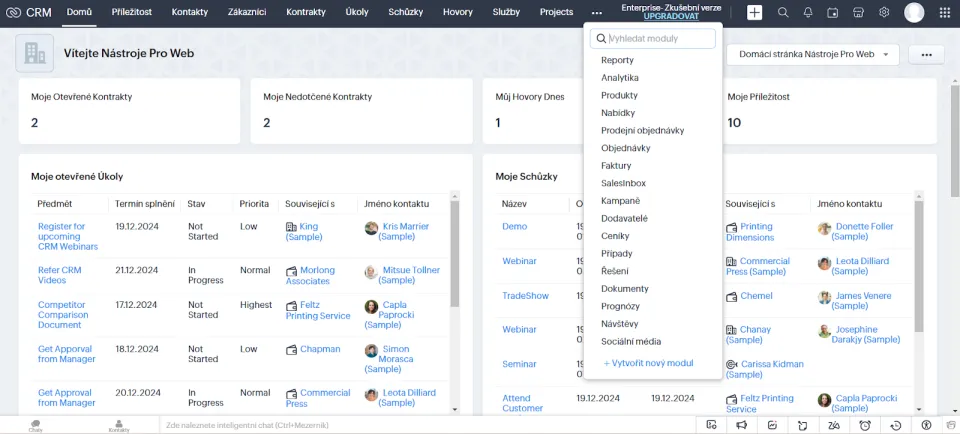Open the Zia assistant icon
Screen dimensions: 960x434
[834, 425]
